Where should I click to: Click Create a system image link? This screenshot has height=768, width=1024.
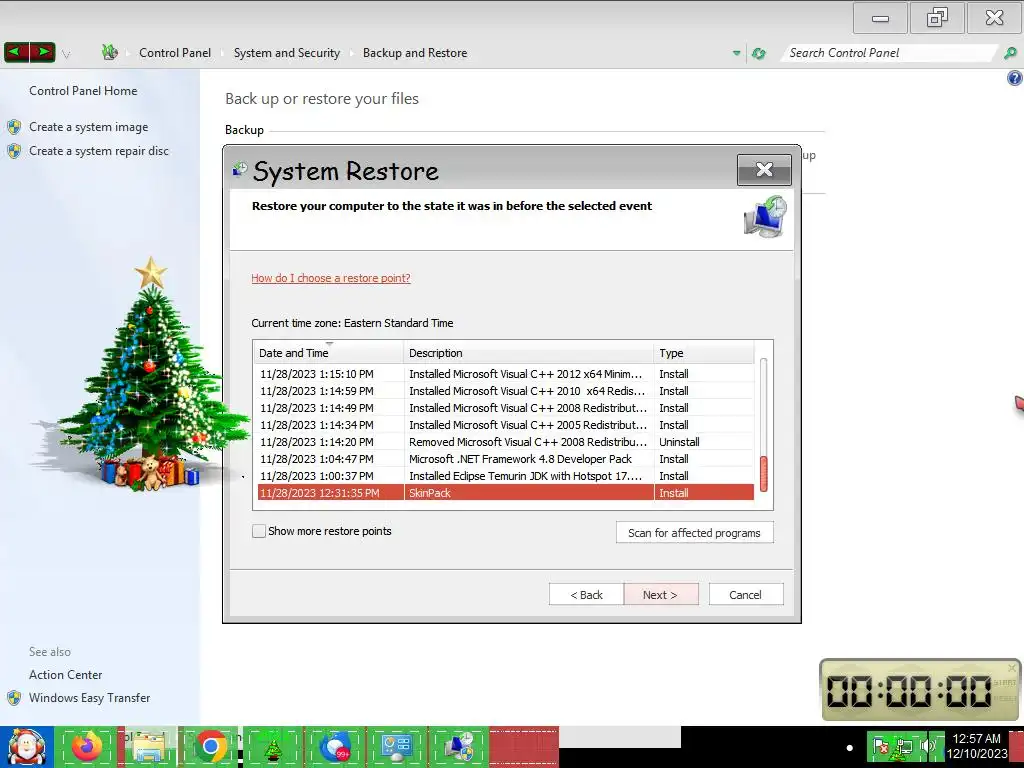88,127
